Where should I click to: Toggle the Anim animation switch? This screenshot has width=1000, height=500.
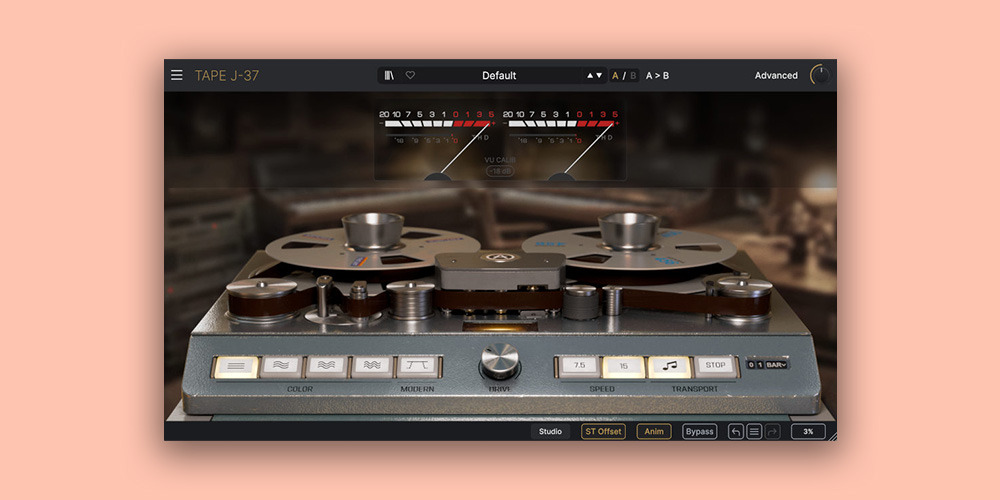654,431
